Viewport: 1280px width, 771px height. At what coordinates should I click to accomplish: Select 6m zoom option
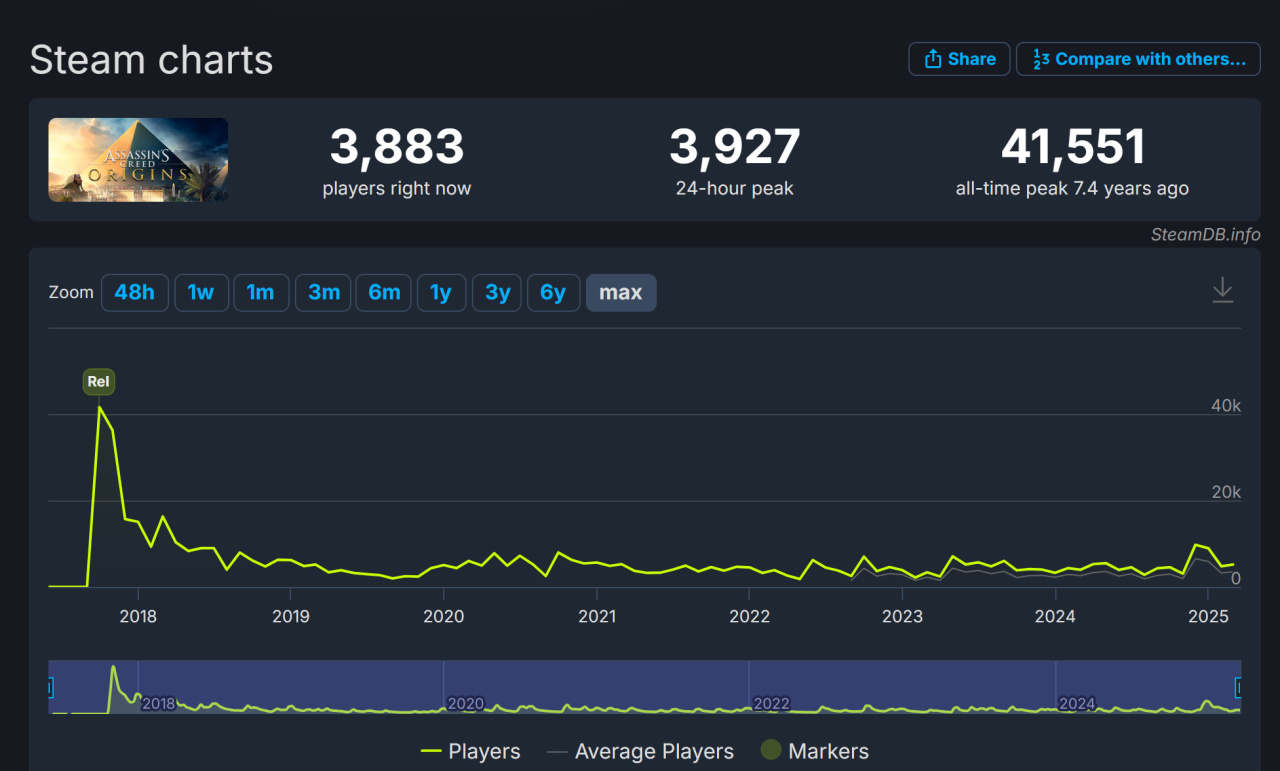384,293
